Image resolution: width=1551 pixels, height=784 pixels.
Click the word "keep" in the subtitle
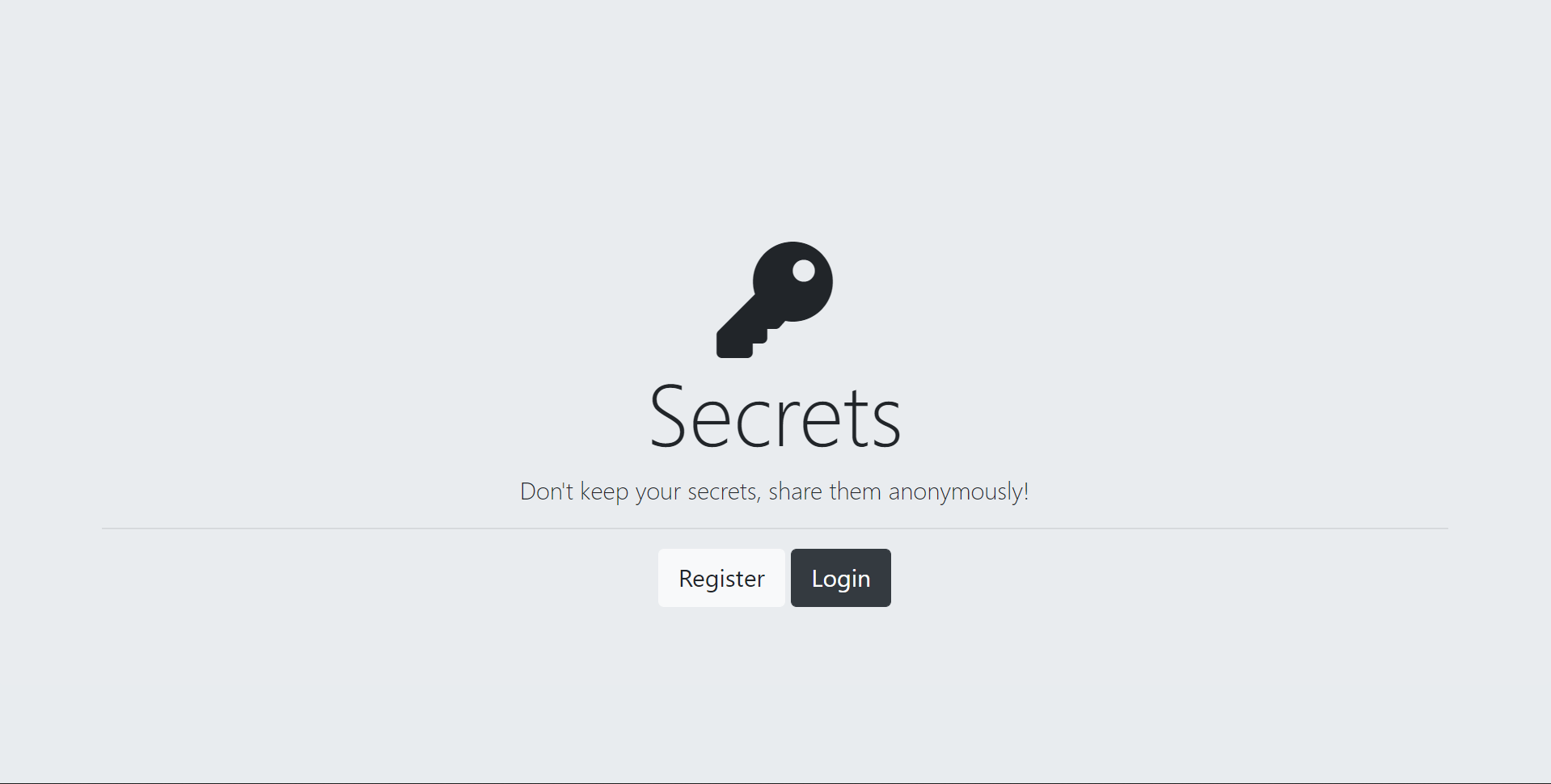tap(604, 492)
